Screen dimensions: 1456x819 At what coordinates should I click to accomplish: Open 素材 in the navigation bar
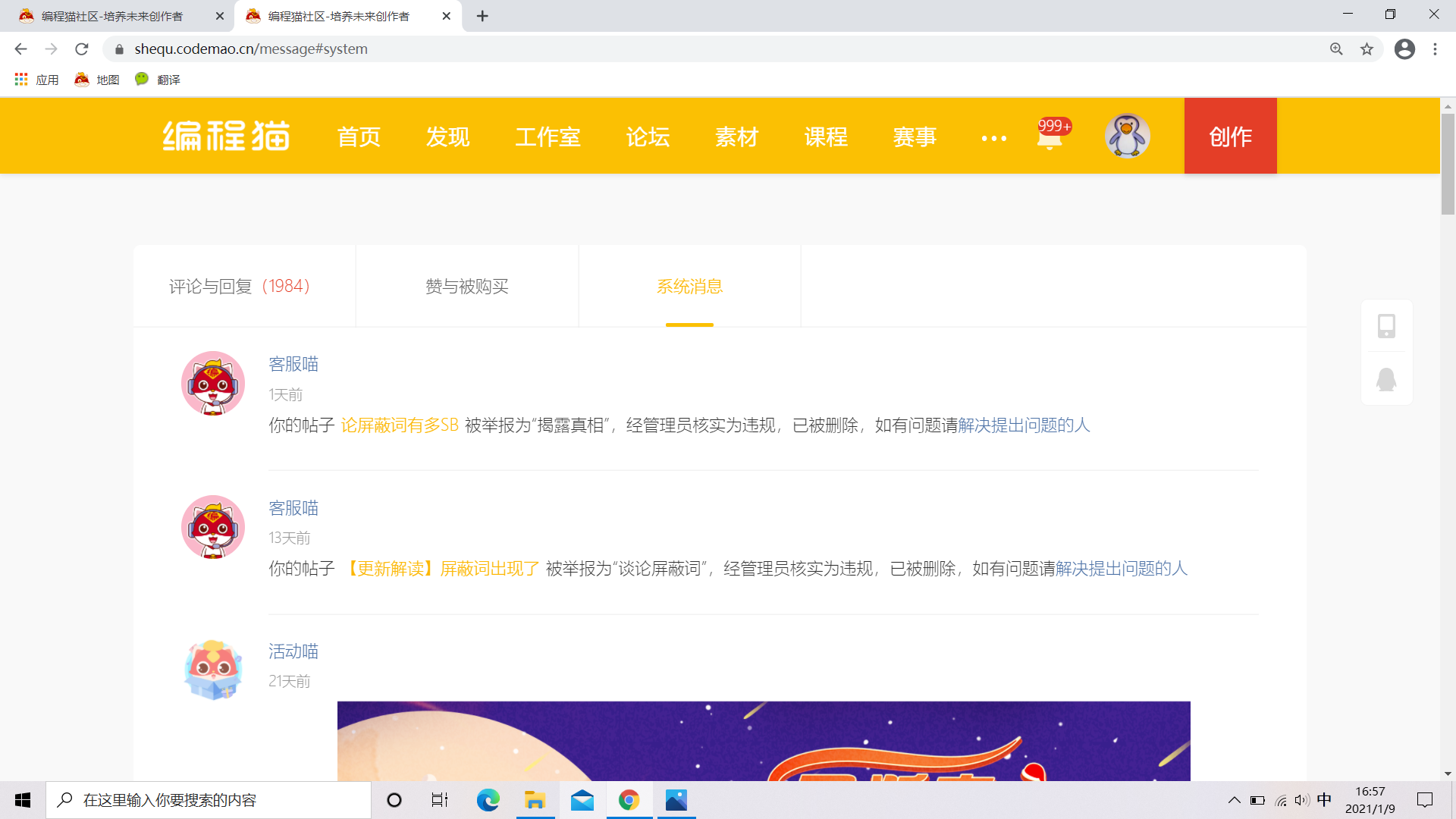pos(737,136)
